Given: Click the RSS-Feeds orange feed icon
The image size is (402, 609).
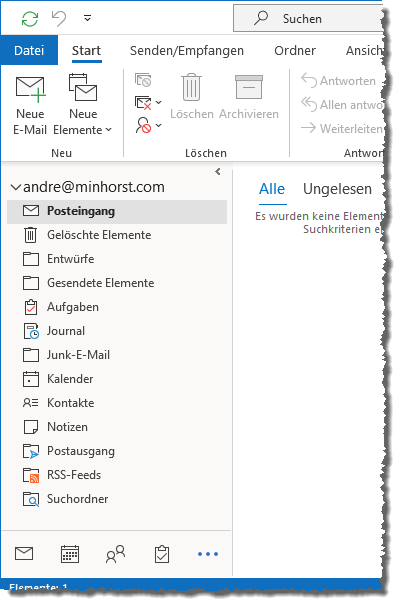Looking at the screenshot, I should (31, 476).
